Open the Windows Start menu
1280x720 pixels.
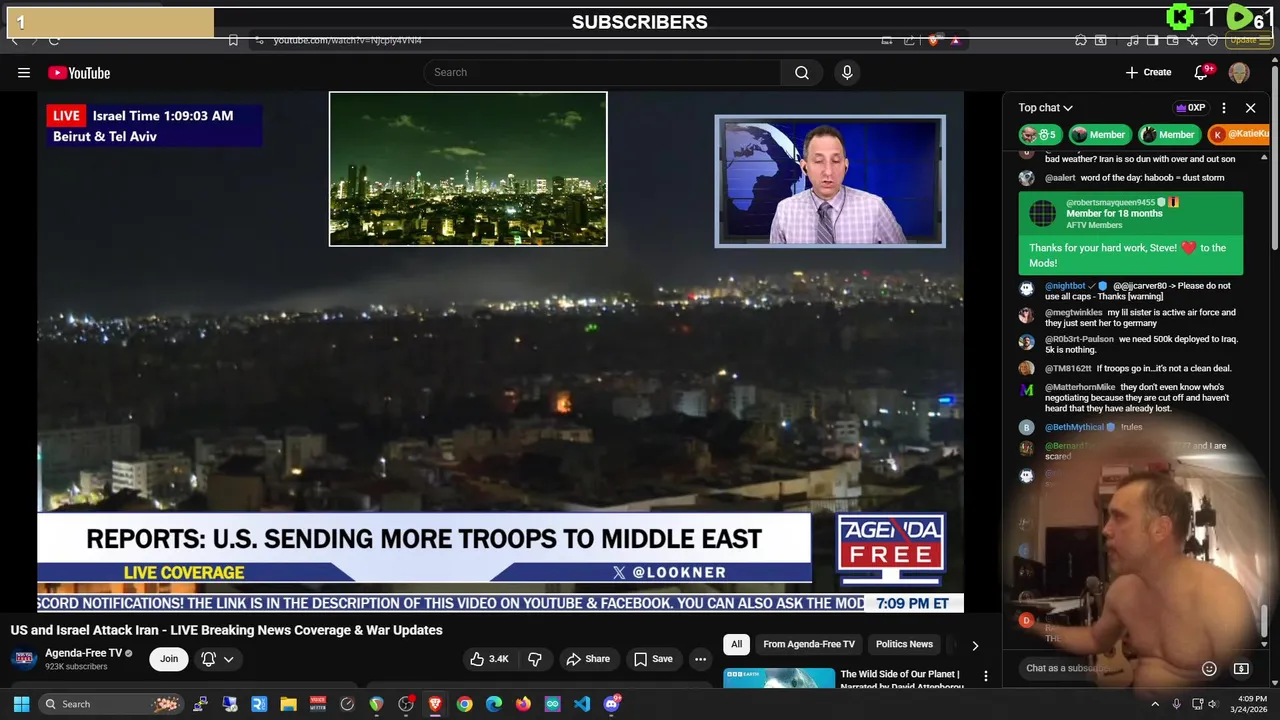tap(21, 704)
